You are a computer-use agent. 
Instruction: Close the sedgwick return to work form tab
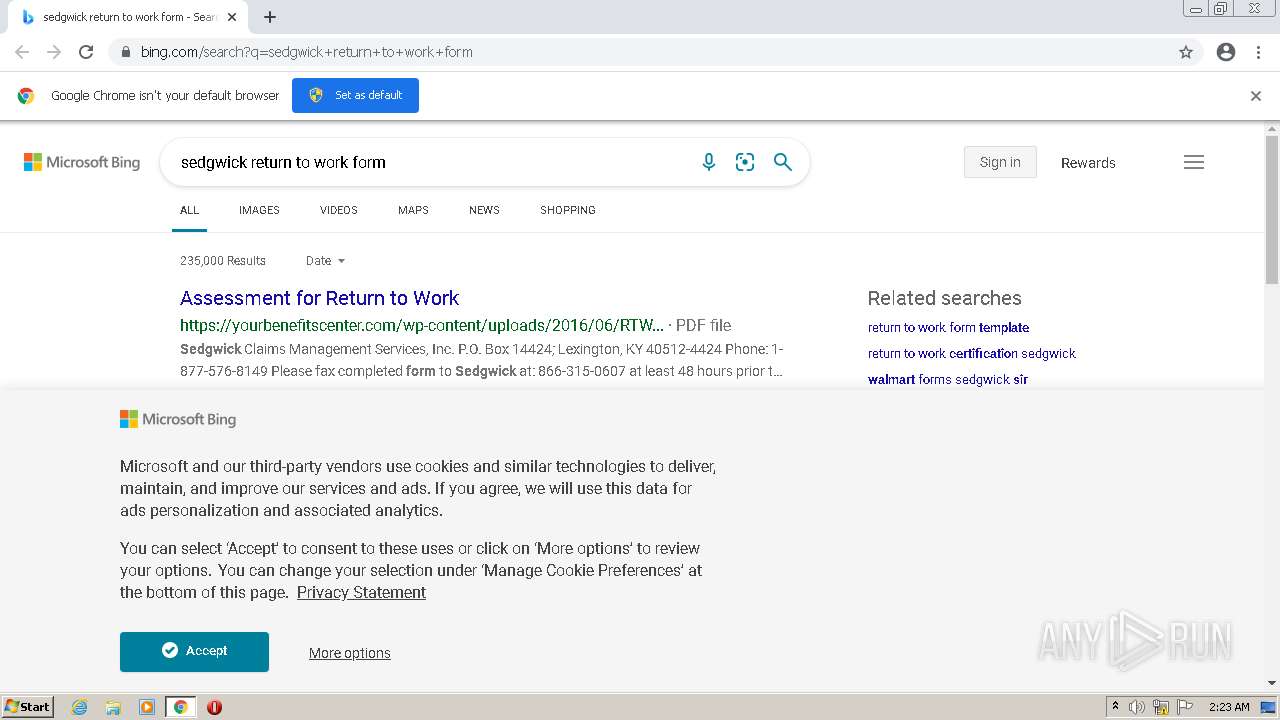(232, 17)
